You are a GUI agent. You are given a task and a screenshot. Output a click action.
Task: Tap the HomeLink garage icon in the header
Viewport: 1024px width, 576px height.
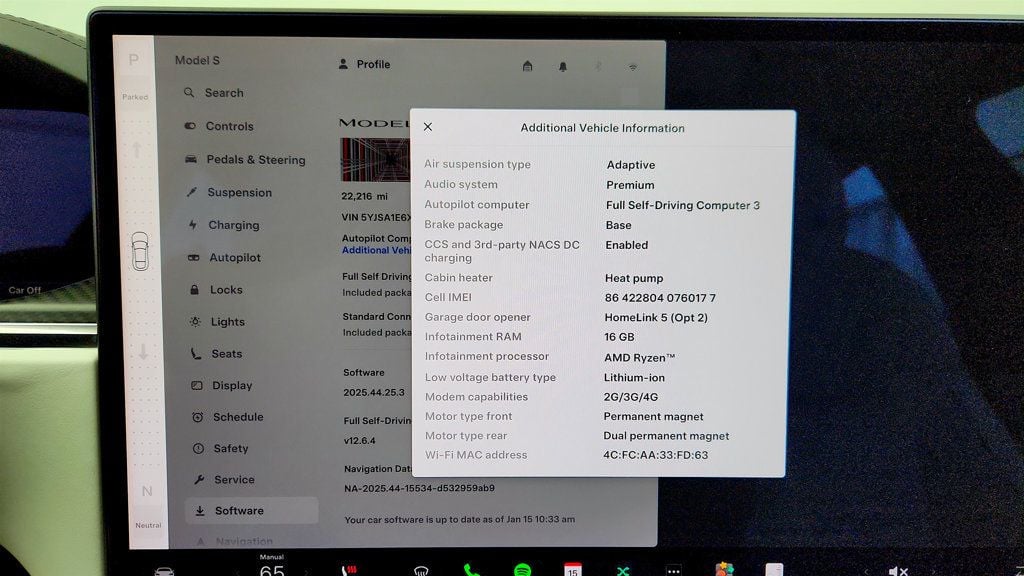click(x=528, y=66)
